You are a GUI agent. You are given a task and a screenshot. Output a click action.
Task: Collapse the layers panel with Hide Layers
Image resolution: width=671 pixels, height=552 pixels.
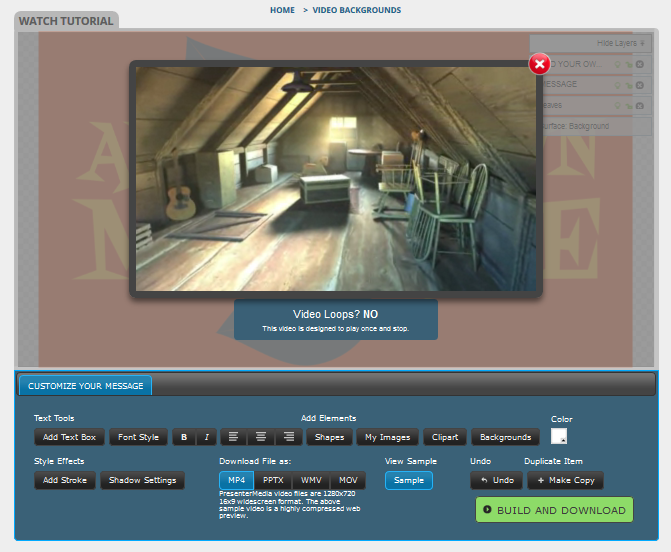[620, 44]
